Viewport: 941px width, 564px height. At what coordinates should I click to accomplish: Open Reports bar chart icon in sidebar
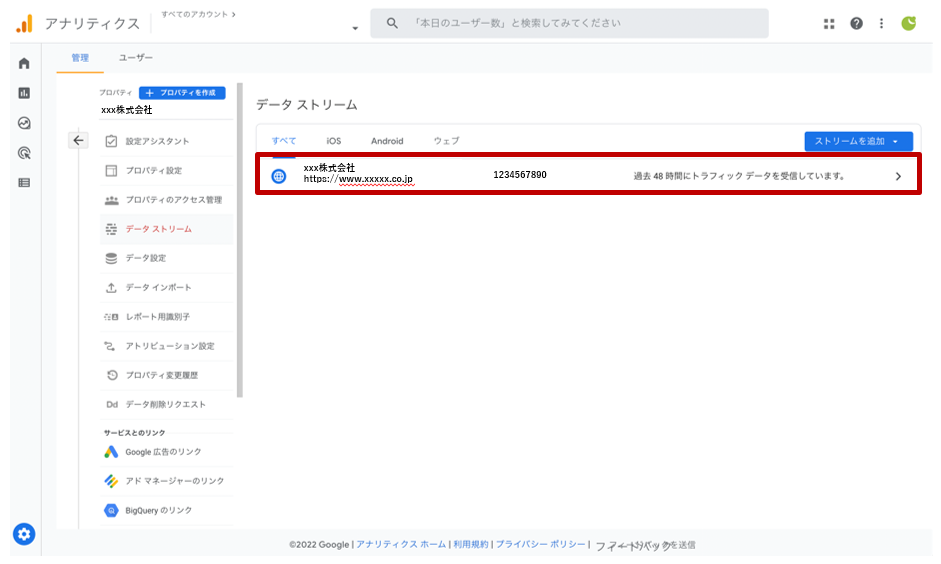24,93
